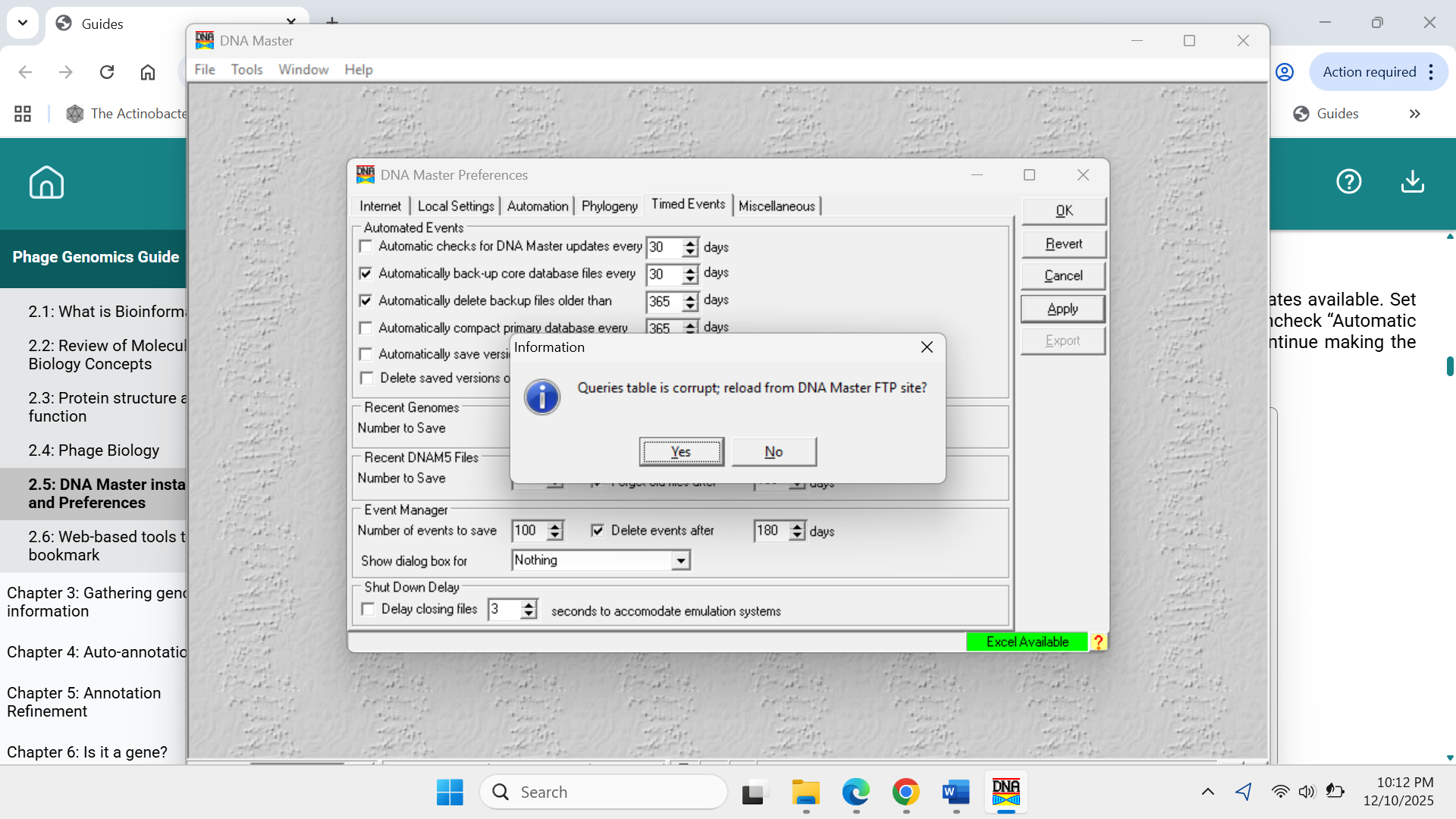This screenshot has width=1456, height=819.
Task: Open the browser tab list dropdown arrow
Action: (x=23, y=23)
